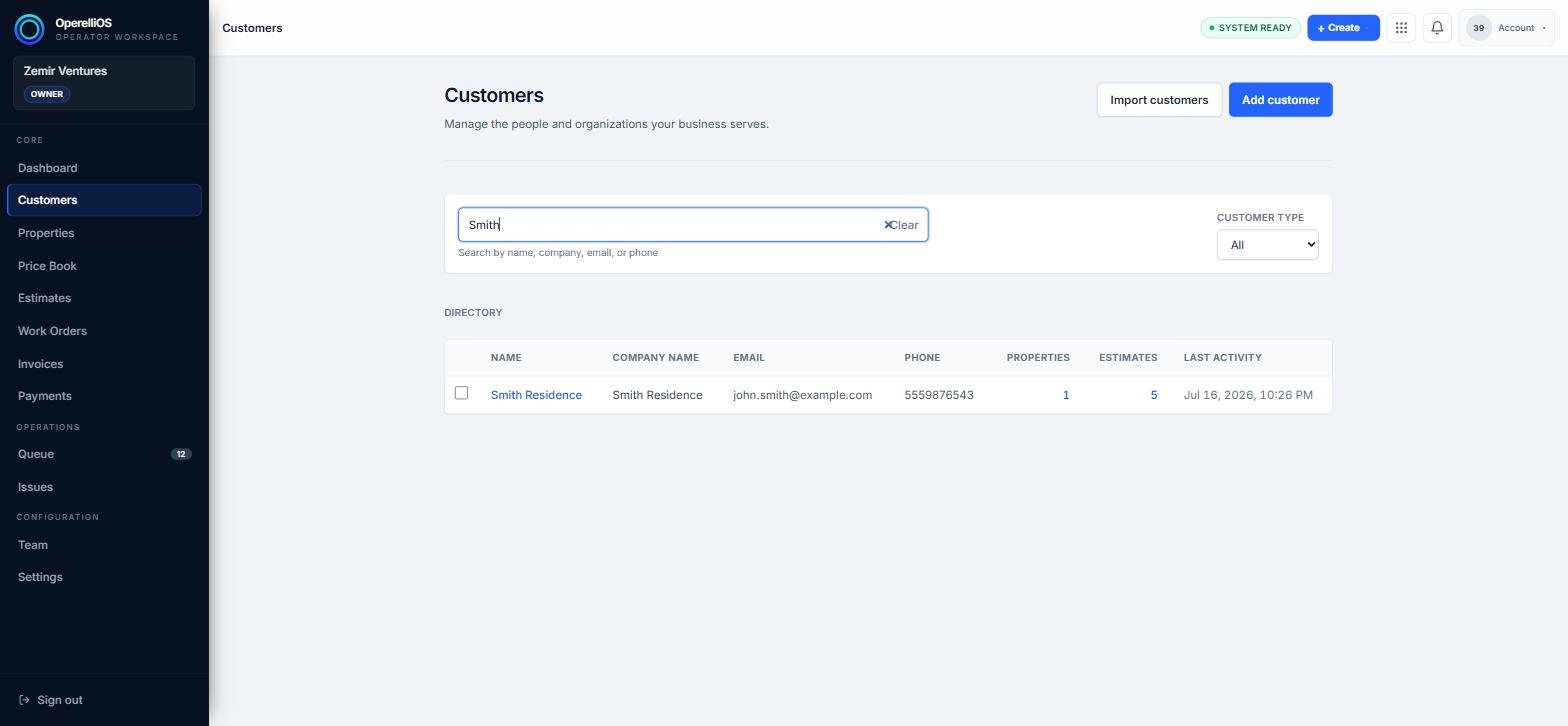This screenshot has height=726, width=1568.
Task: Open the Queue page
Action: [104, 454]
